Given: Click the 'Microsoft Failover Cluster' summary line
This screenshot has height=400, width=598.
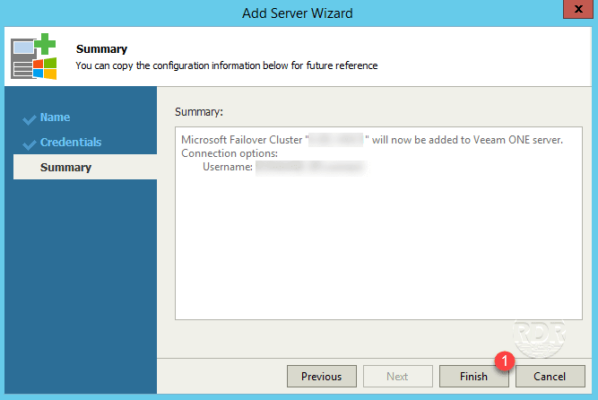Looking at the screenshot, I should tap(372, 140).
